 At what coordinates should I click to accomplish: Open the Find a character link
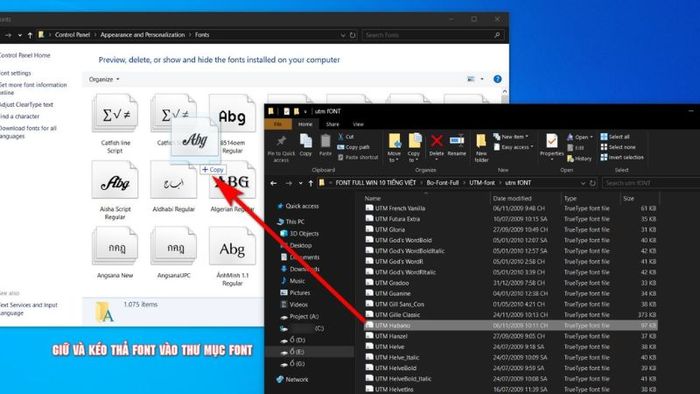20,116
